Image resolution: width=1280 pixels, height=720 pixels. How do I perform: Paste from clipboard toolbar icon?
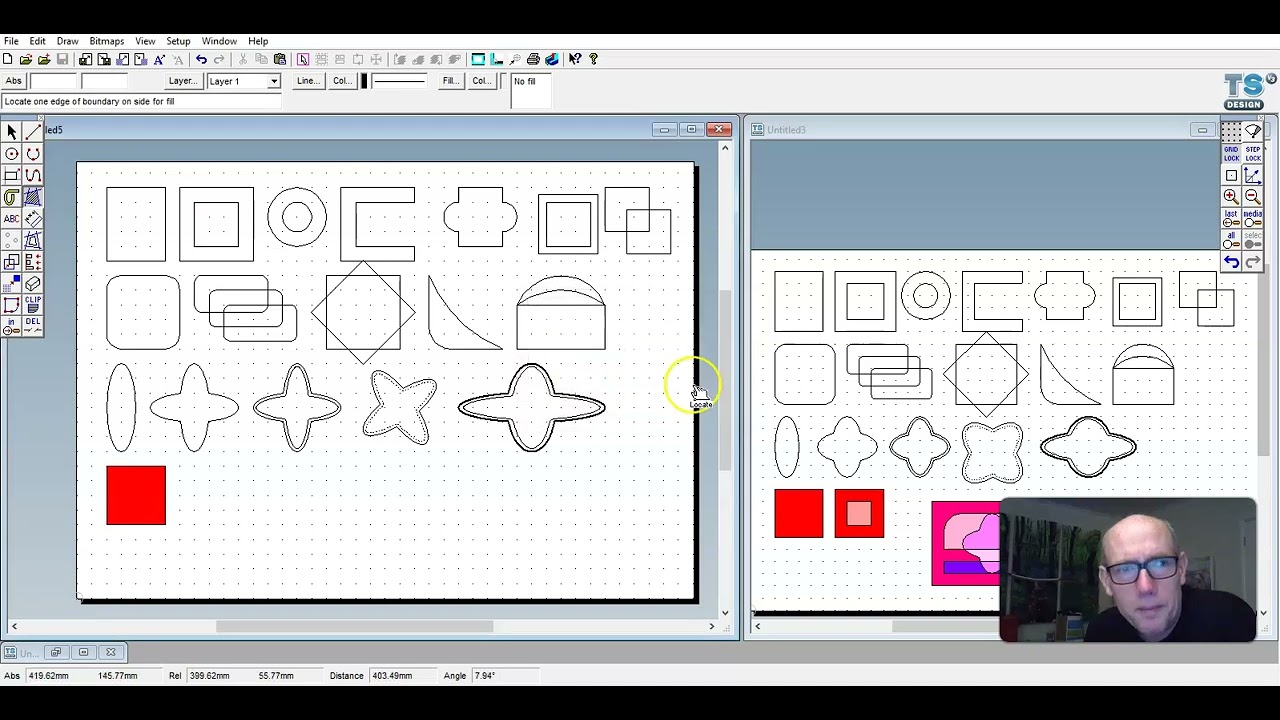tap(280, 60)
